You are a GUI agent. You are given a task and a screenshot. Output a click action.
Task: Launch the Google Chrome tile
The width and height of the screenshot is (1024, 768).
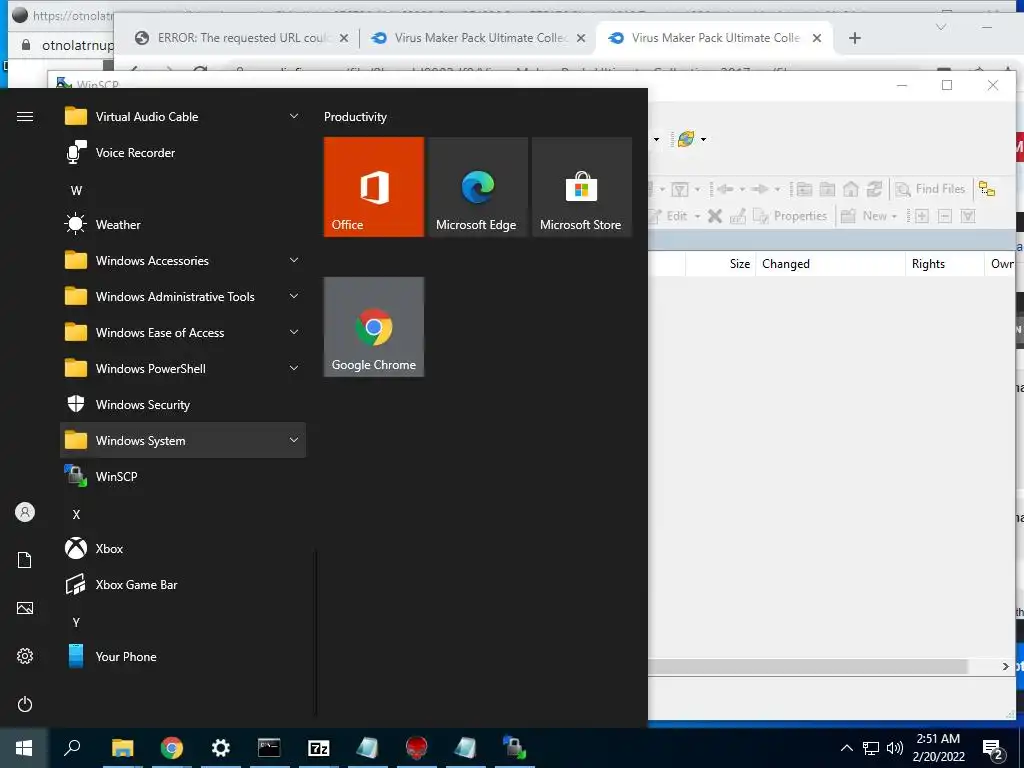[374, 327]
